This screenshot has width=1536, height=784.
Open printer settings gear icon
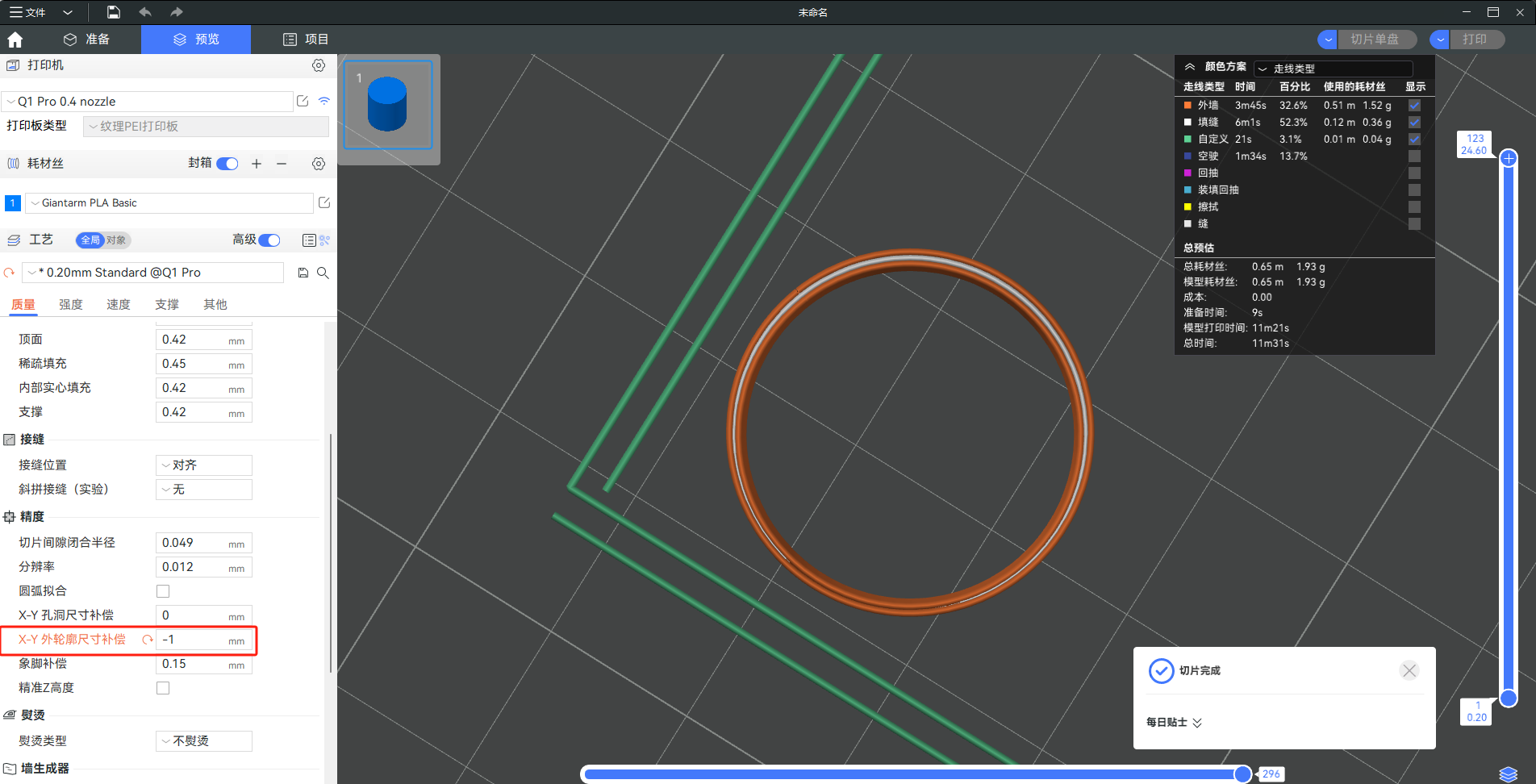click(319, 65)
